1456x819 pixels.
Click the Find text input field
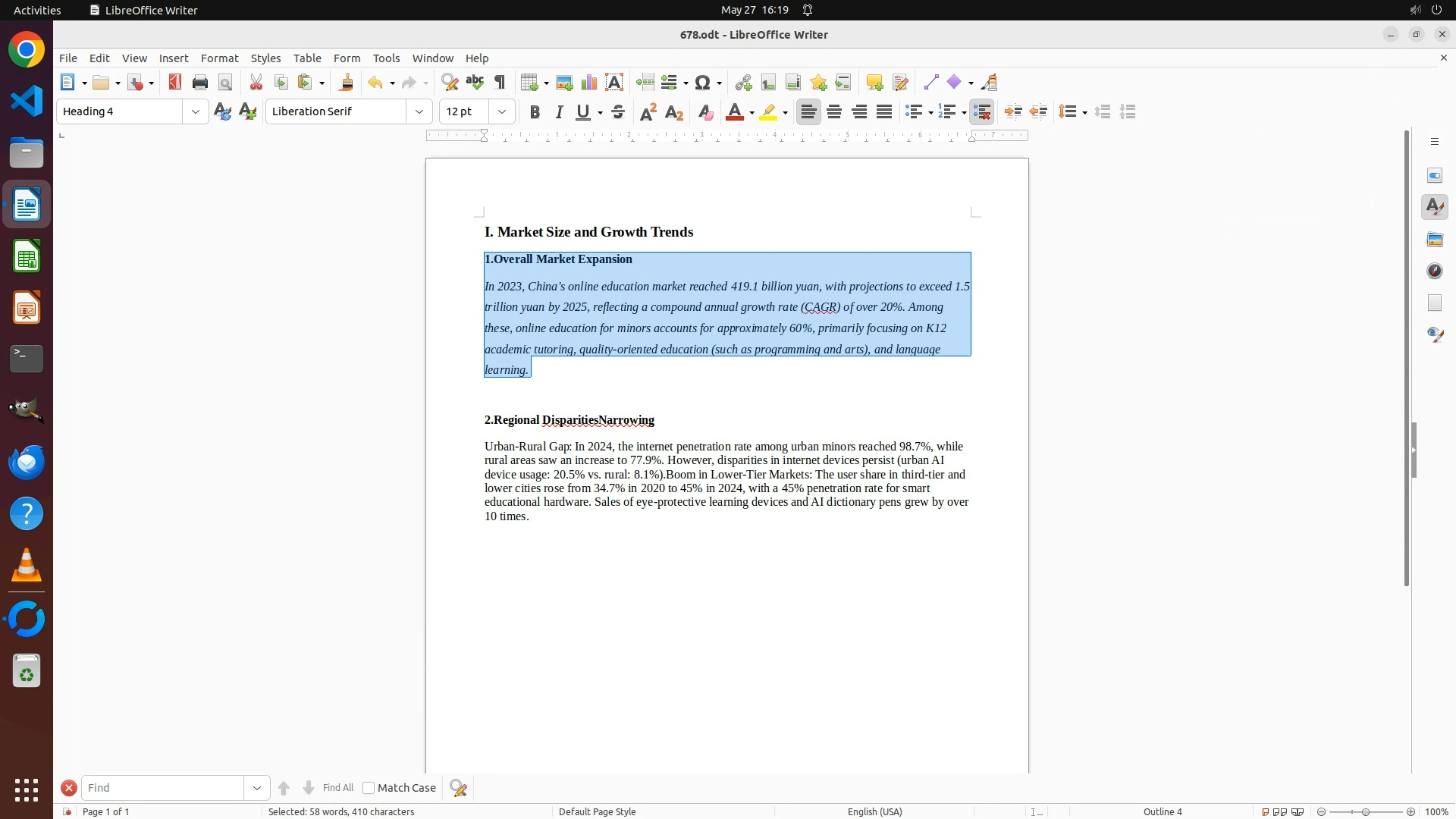163,788
